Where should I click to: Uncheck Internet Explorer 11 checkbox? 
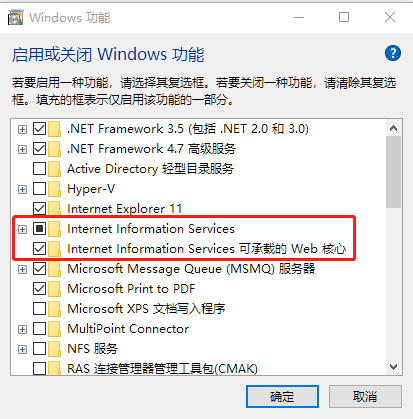pyautogui.click(x=39, y=209)
